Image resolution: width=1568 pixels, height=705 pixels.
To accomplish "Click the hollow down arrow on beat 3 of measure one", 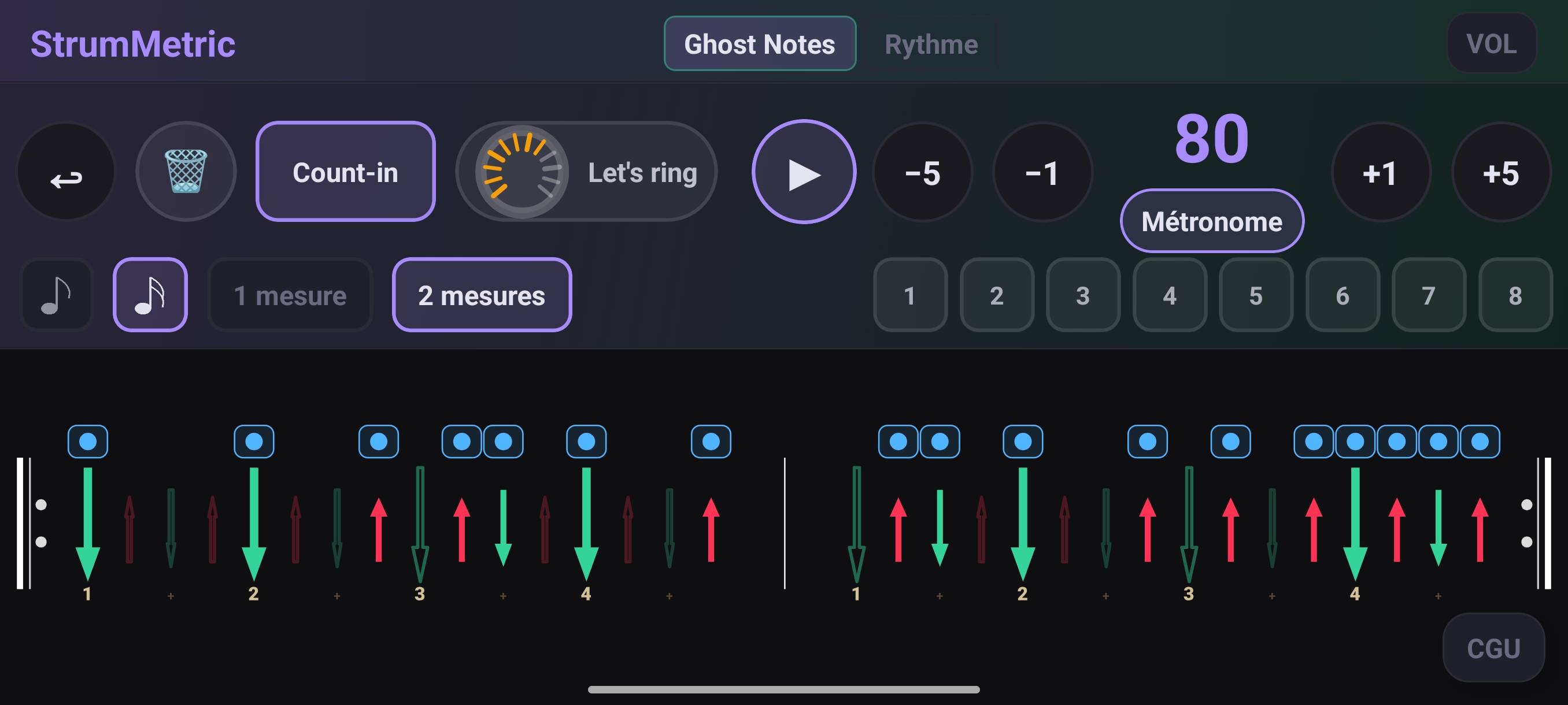I will tap(420, 523).
